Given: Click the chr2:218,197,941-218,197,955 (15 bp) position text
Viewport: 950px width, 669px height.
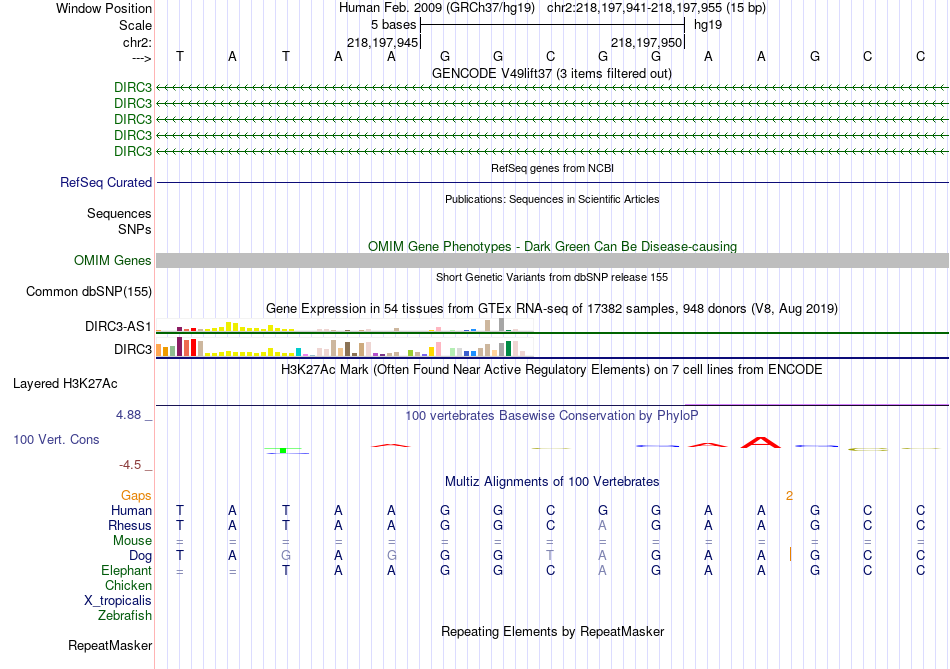Looking at the screenshot, I should [656, 8].
